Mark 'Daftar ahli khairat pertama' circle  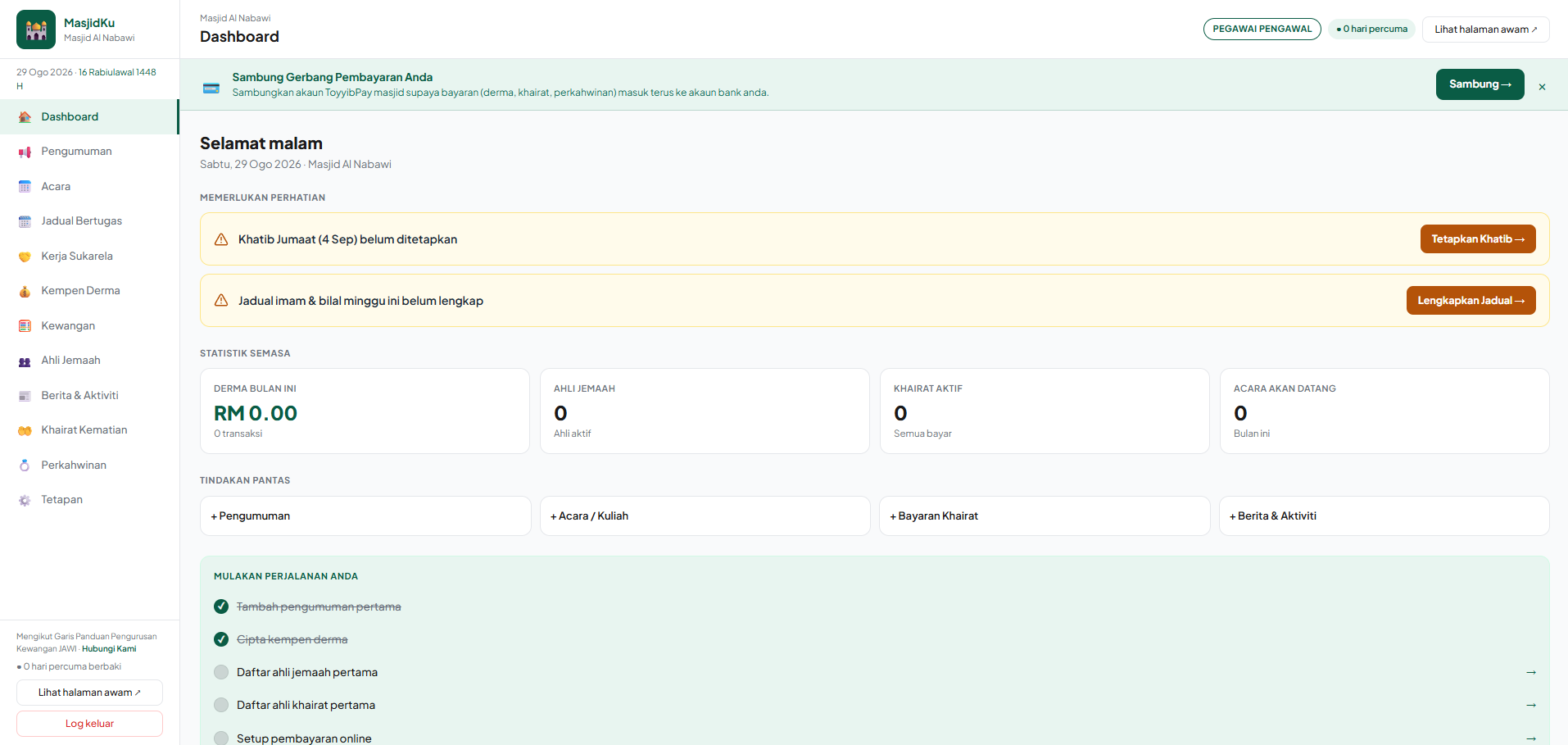(x=221, y=705)
